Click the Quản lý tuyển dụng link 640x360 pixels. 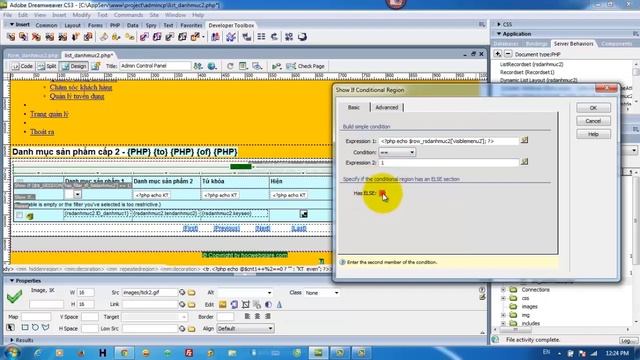tap(77, 96)
